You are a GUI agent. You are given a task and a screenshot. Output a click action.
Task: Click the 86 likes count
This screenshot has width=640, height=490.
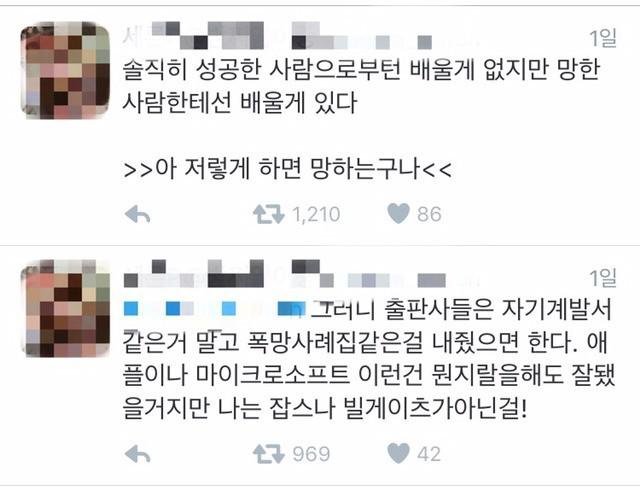tap(429, 214)
